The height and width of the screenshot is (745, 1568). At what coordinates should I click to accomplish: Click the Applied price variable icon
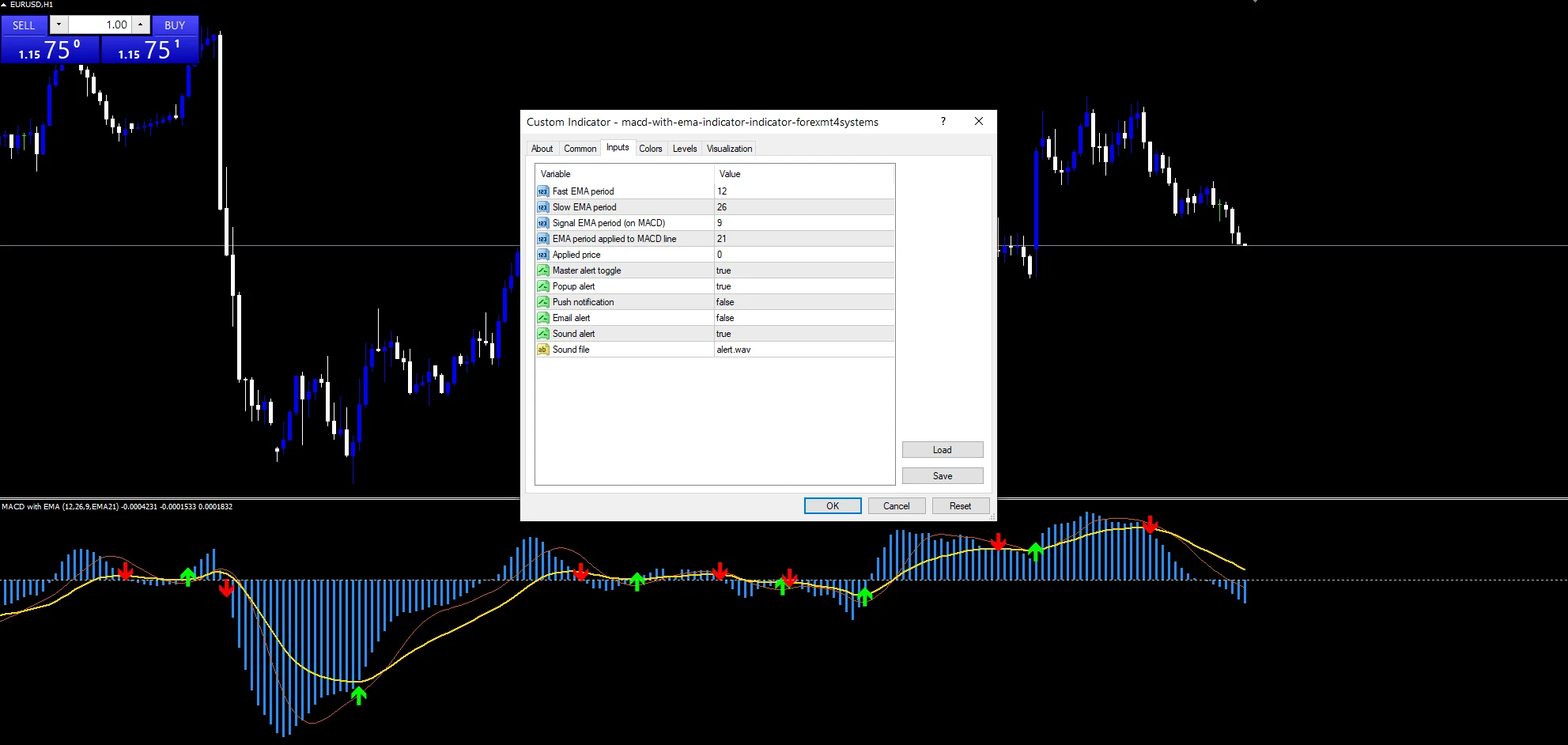(x=542, y=255)
